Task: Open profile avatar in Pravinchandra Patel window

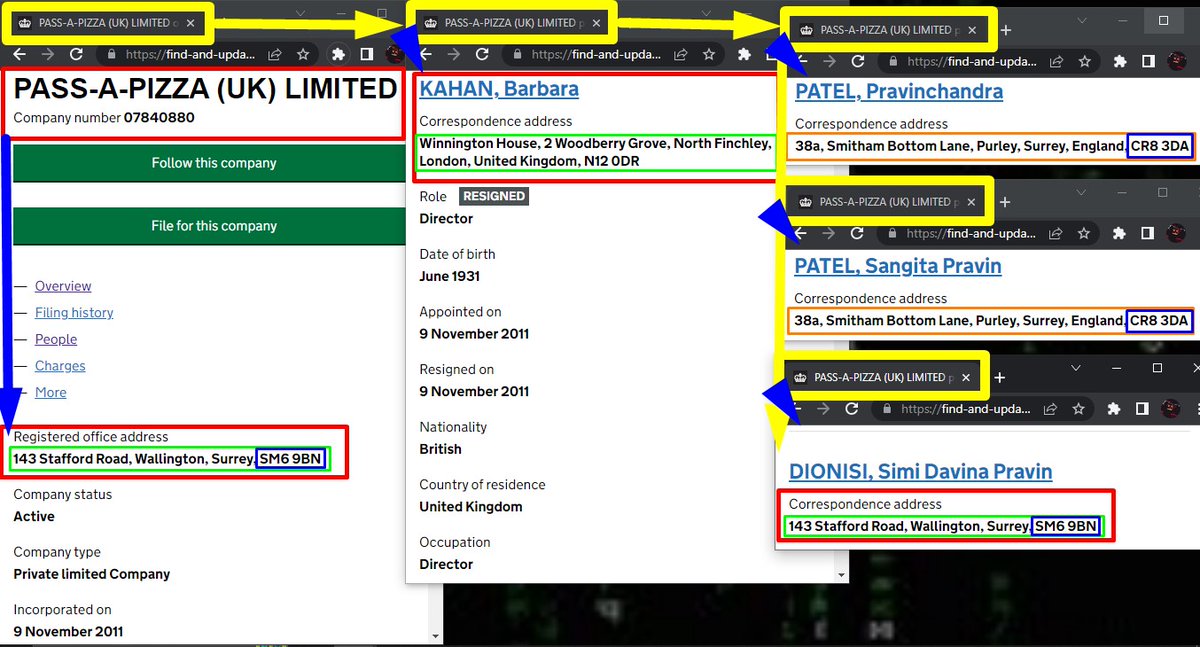Action: point(1176,61)
